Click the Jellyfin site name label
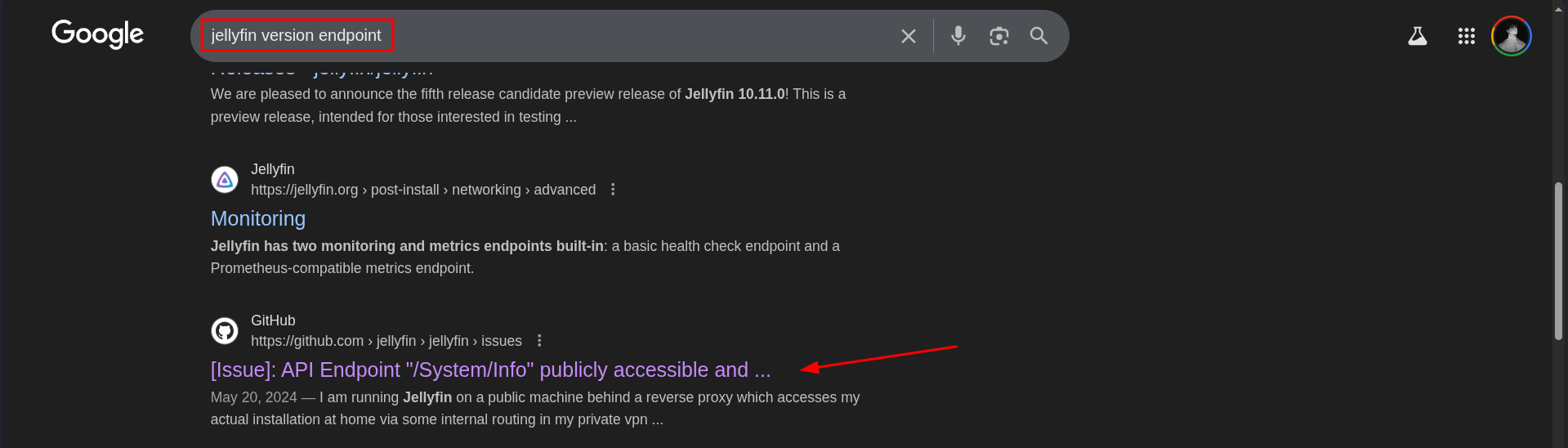The height and width of the screenshot is (448, 1568). (273, 169)
